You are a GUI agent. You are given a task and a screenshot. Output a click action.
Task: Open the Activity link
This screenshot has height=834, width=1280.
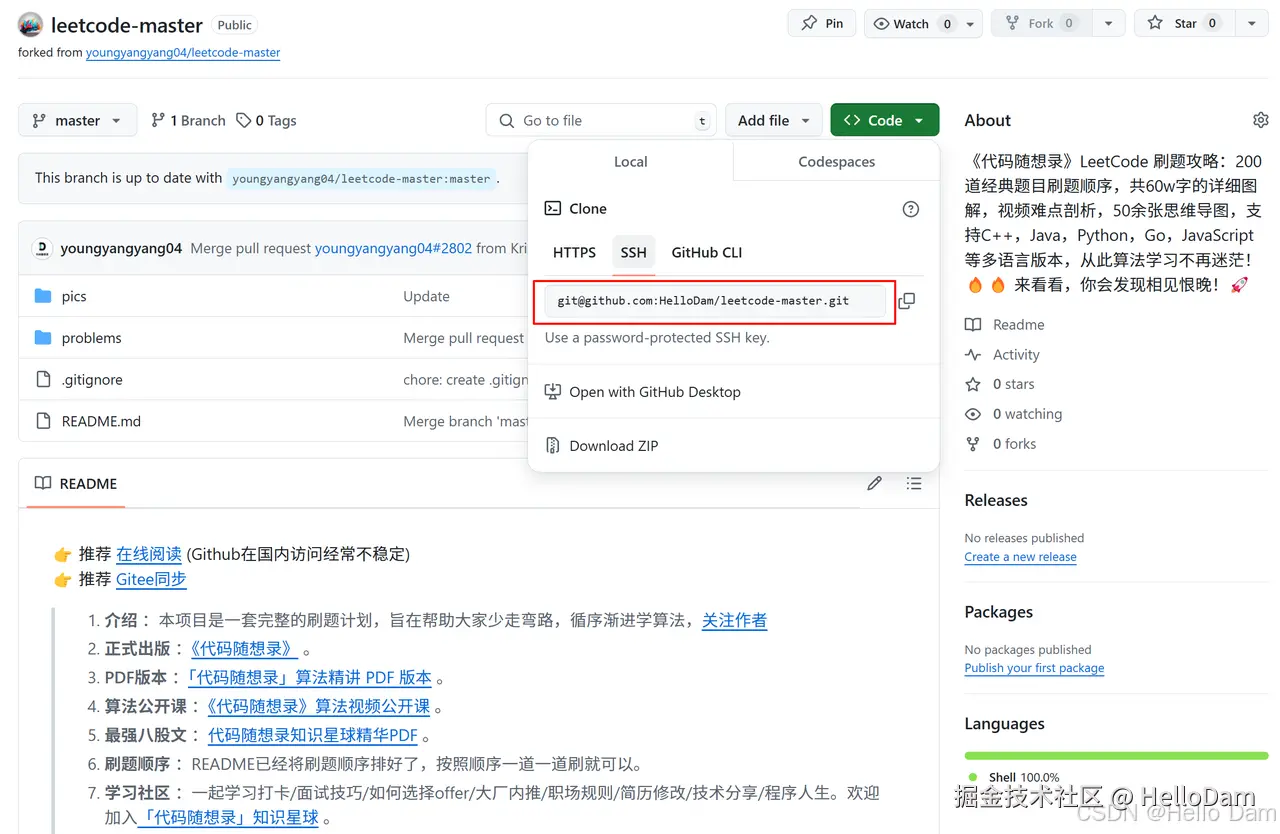[1002, 355]
